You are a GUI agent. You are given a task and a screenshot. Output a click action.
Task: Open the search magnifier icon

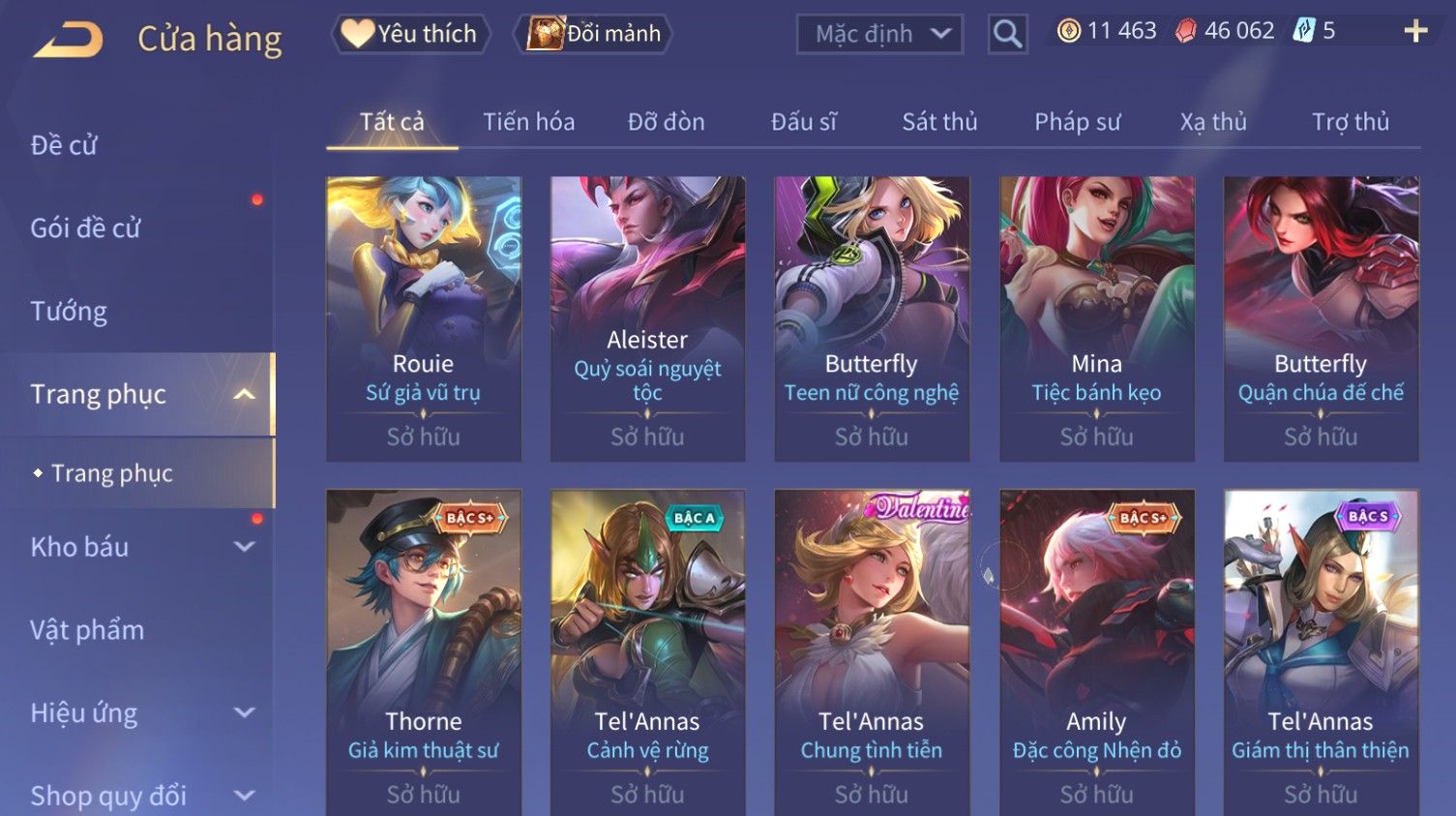coord(1007,35)
